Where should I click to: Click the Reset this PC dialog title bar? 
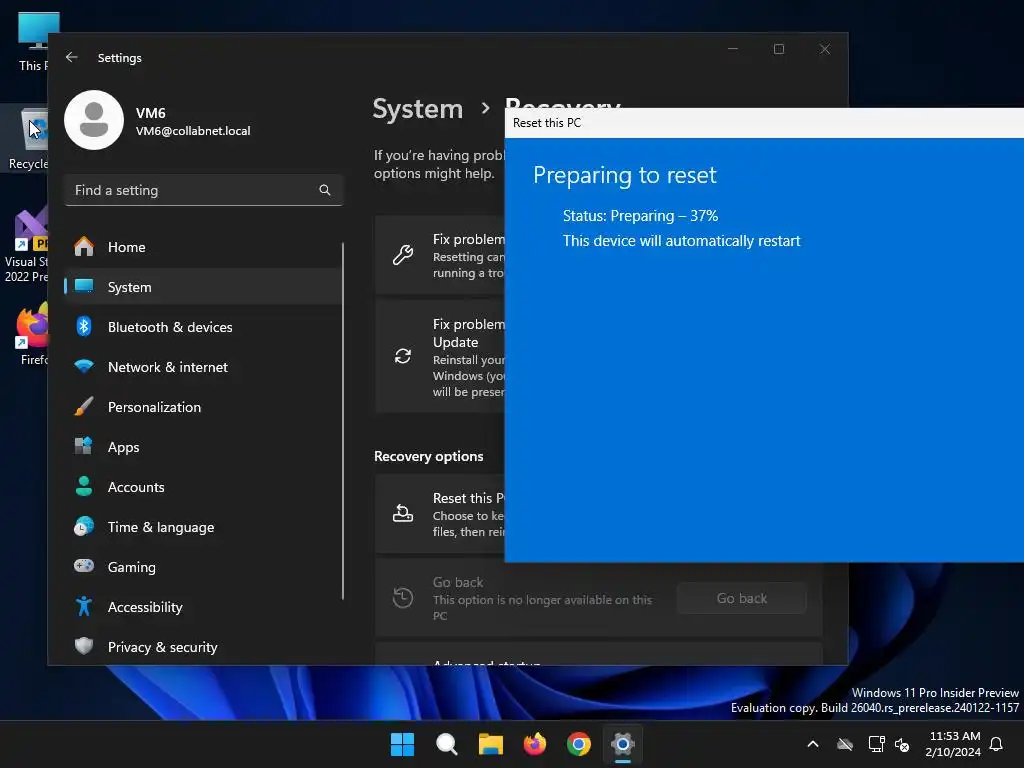(764, 123)
